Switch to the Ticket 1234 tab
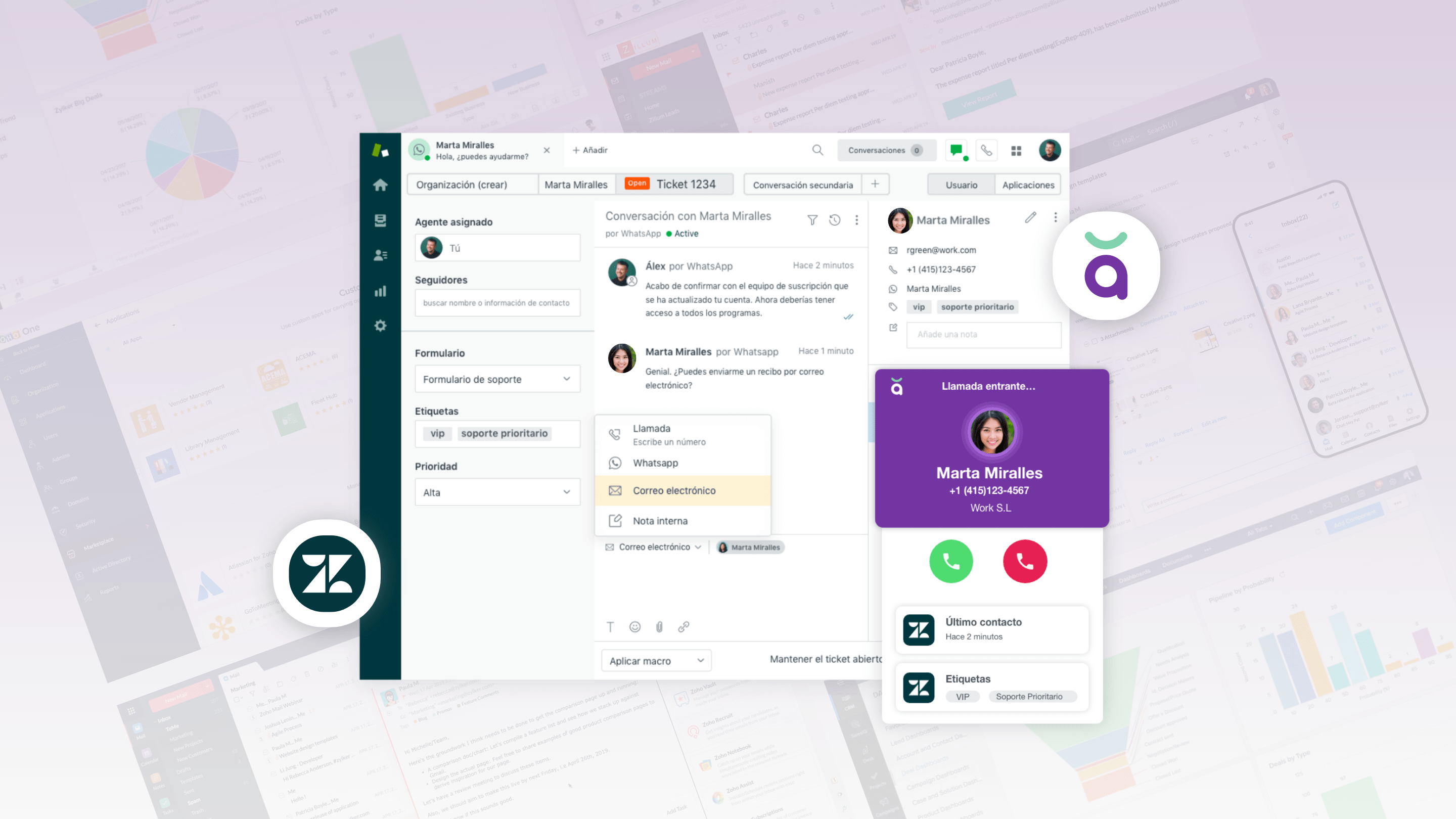 [674, 184]
